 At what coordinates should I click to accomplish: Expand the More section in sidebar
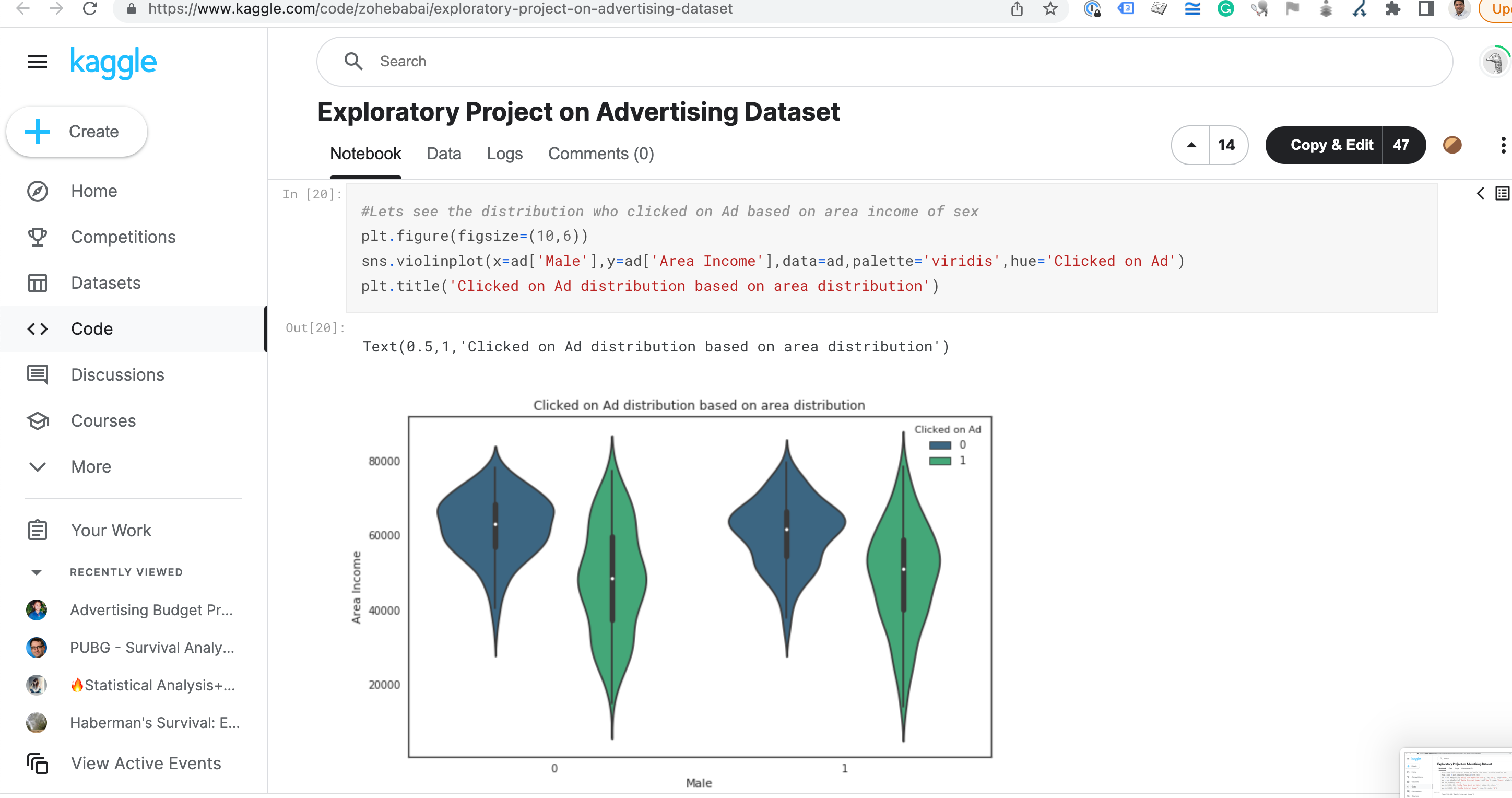(x=37, y=467)
